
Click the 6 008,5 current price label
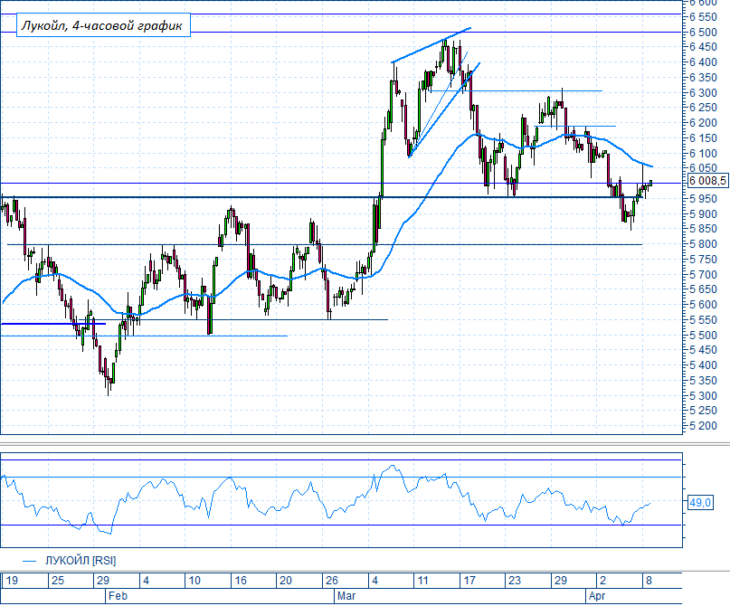pos(706,181)
